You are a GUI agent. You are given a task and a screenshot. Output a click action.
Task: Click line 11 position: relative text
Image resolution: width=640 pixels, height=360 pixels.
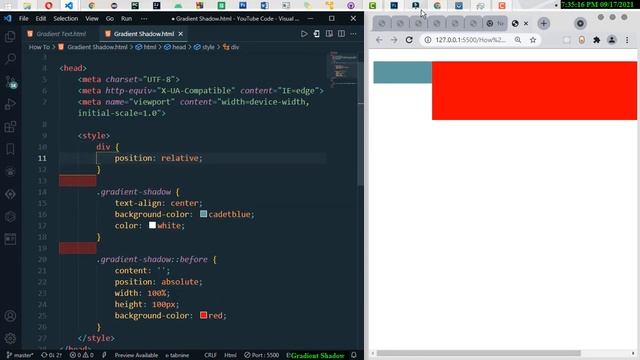coord(158,158)
